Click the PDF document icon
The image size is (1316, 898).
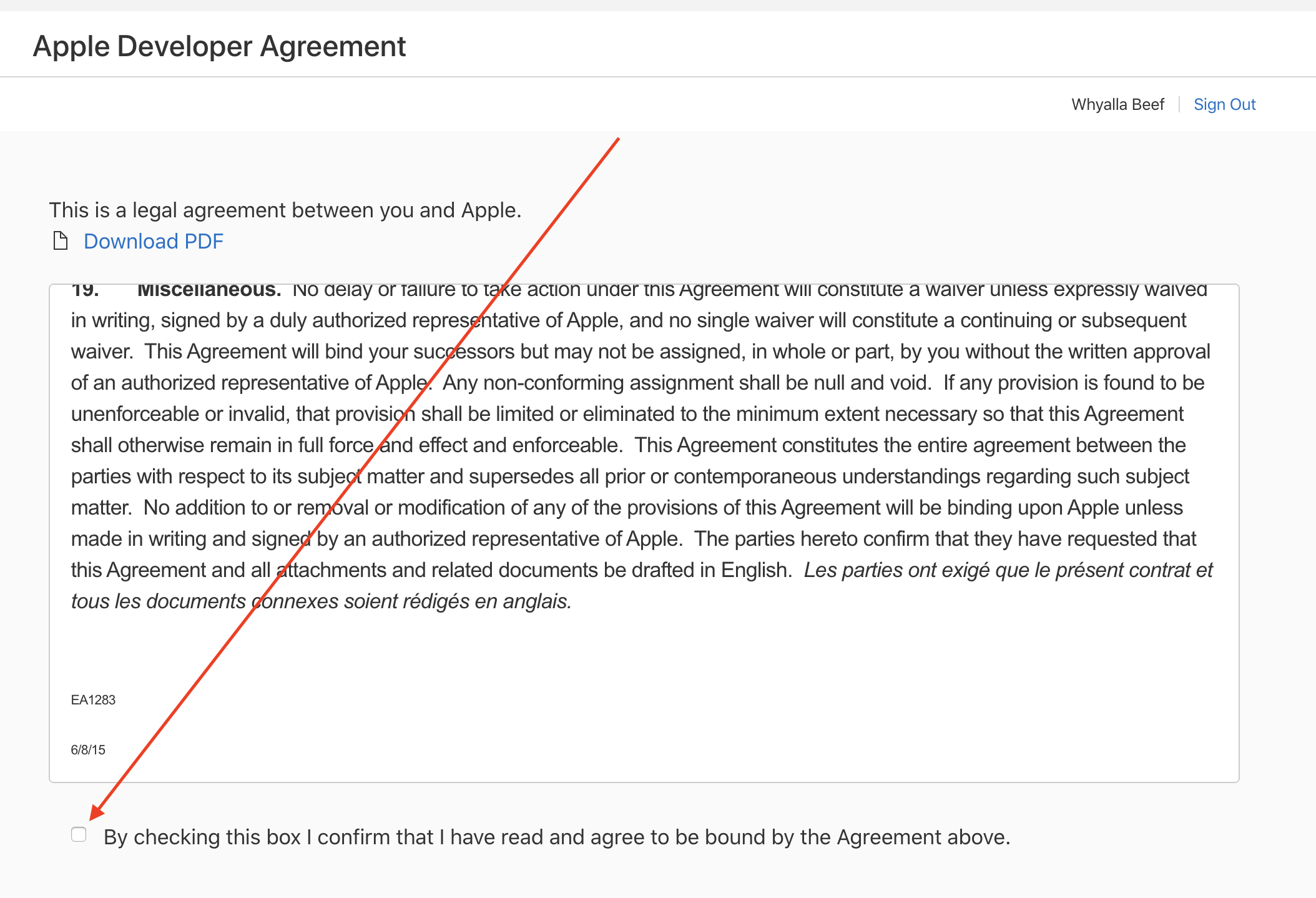point(61,240)
